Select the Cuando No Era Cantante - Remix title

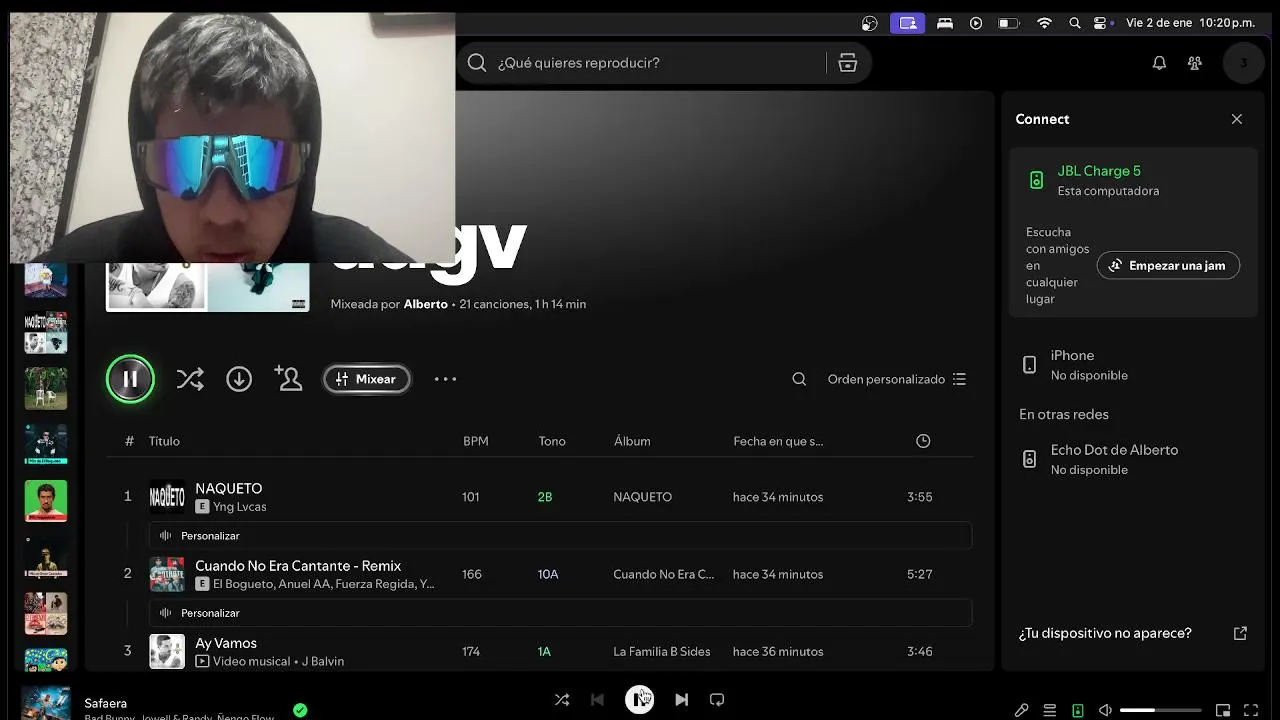tap(298, 566)
